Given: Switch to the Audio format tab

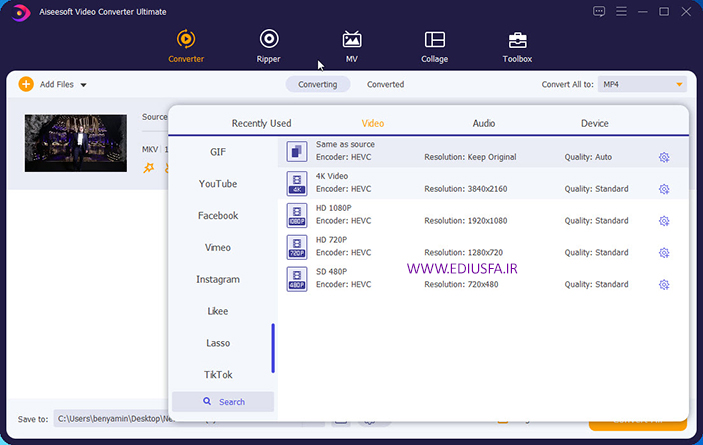Looking at the screenshot, I should pyautogui.click(x=483, y=123).
